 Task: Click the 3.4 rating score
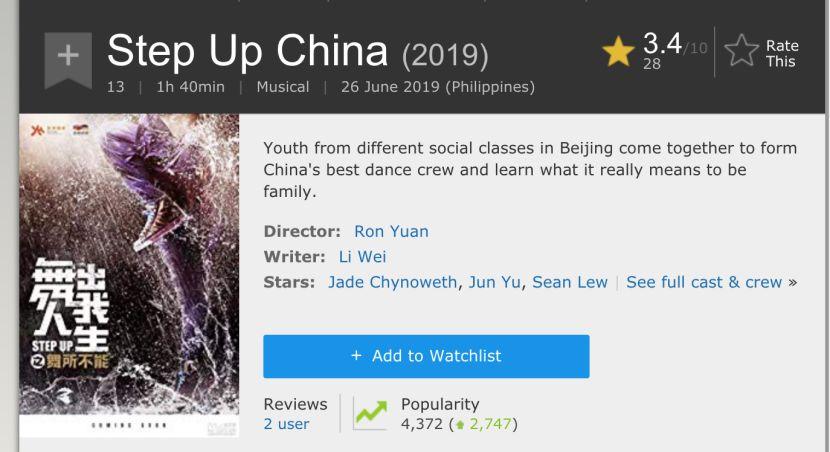click(661, 44)
